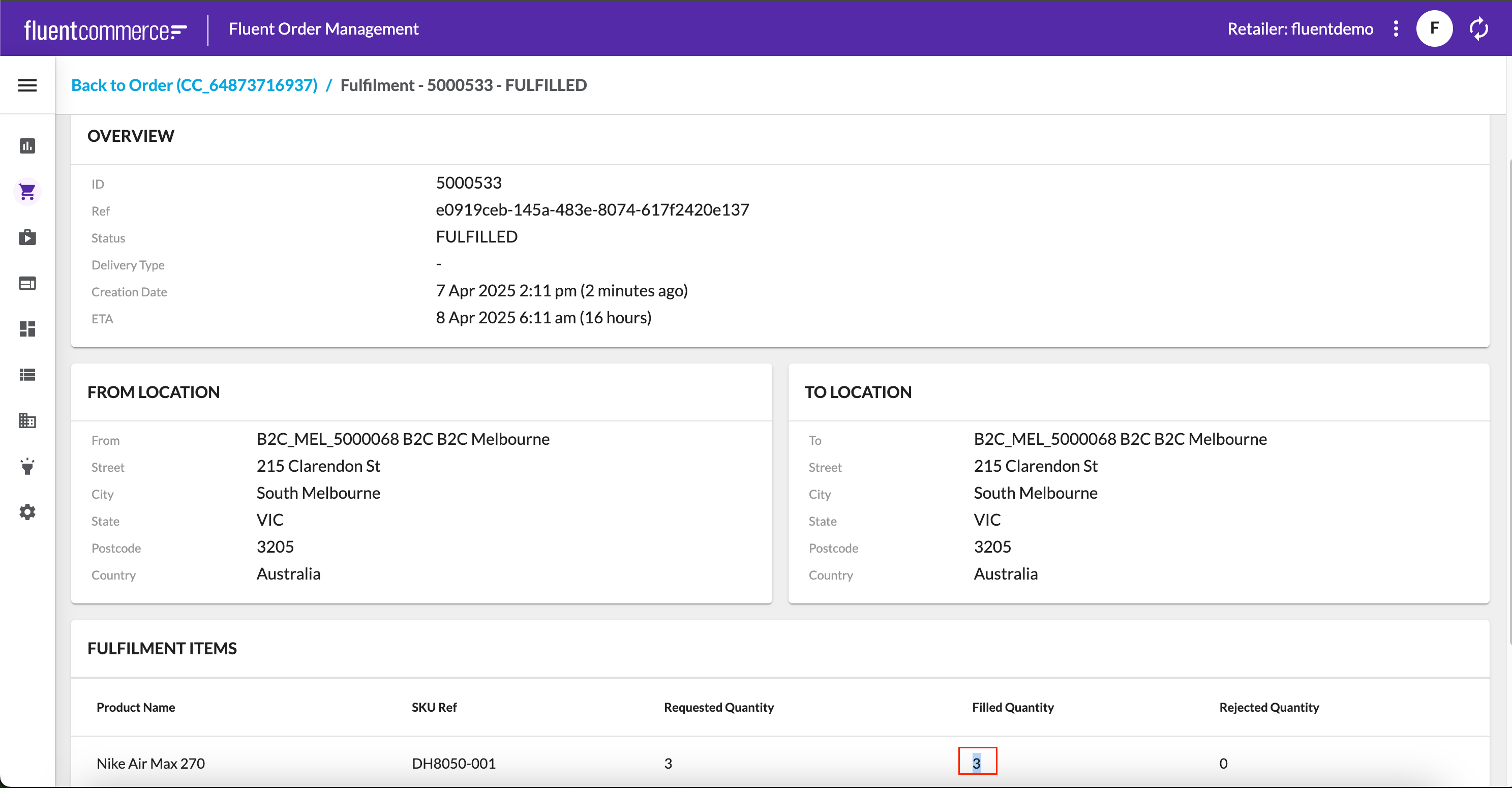The width and height of the screenshot is (1512, 788).
Task: Click the Filled Quantity column header
Action: (x=1013, y=708)
